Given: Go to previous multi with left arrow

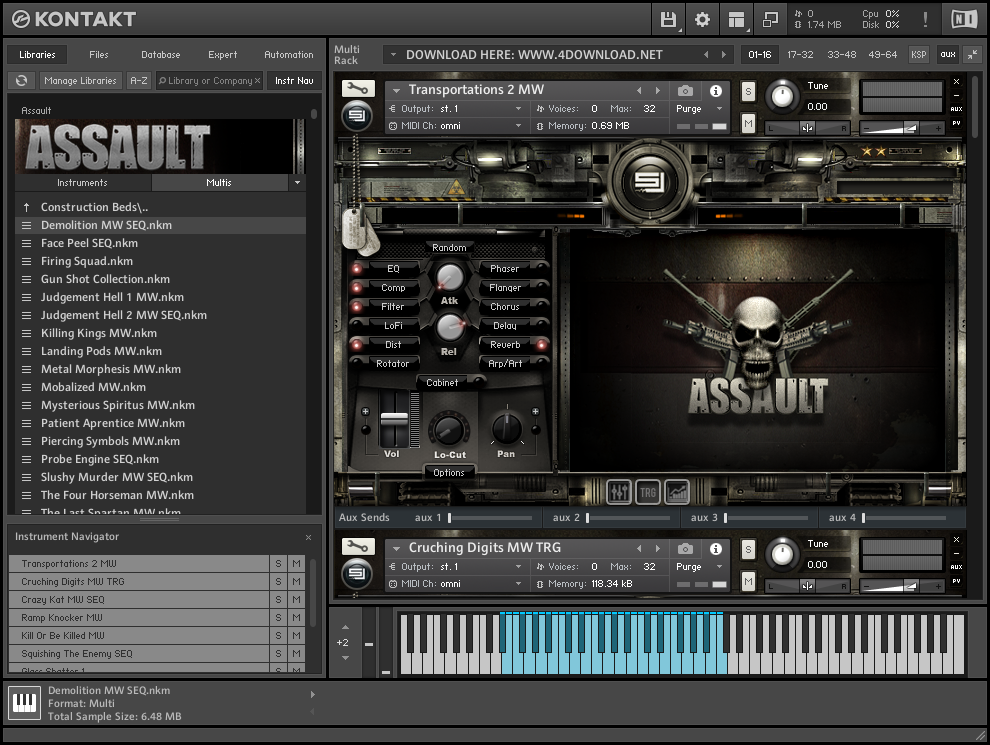Looking at the screenshot, I should point(706,55).
